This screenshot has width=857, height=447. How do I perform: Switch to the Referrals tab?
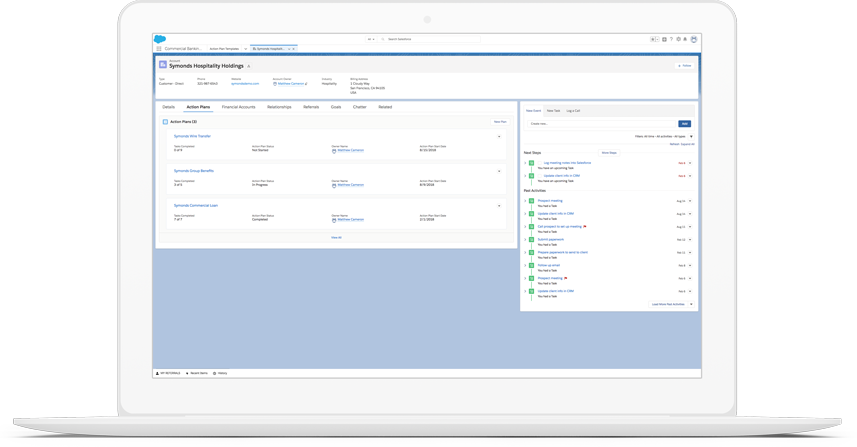tap(311, 107)
